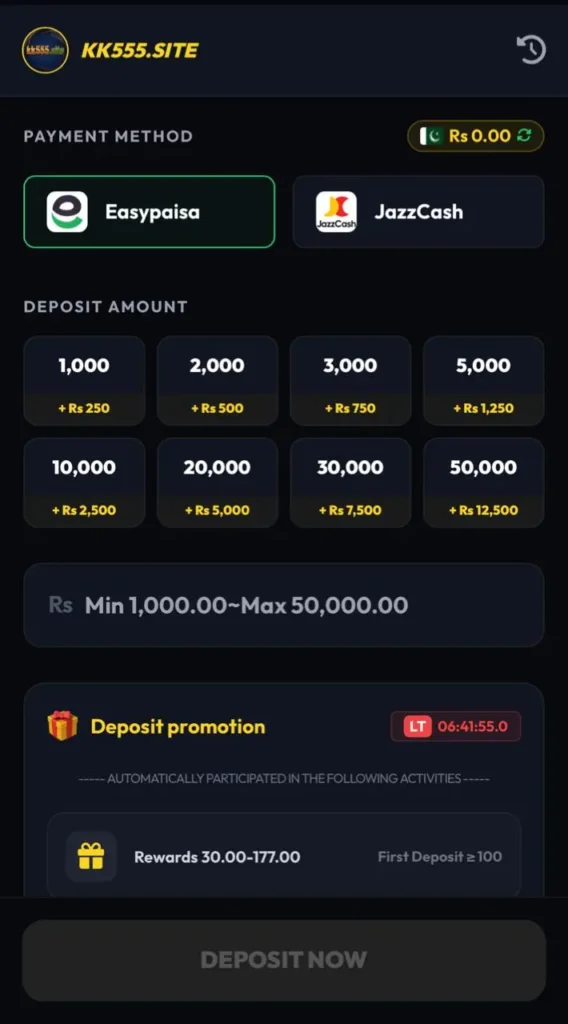Pick the 20,000 deposit option
The height and width of the screenshot is (1024, 568).
click(217, 483)
